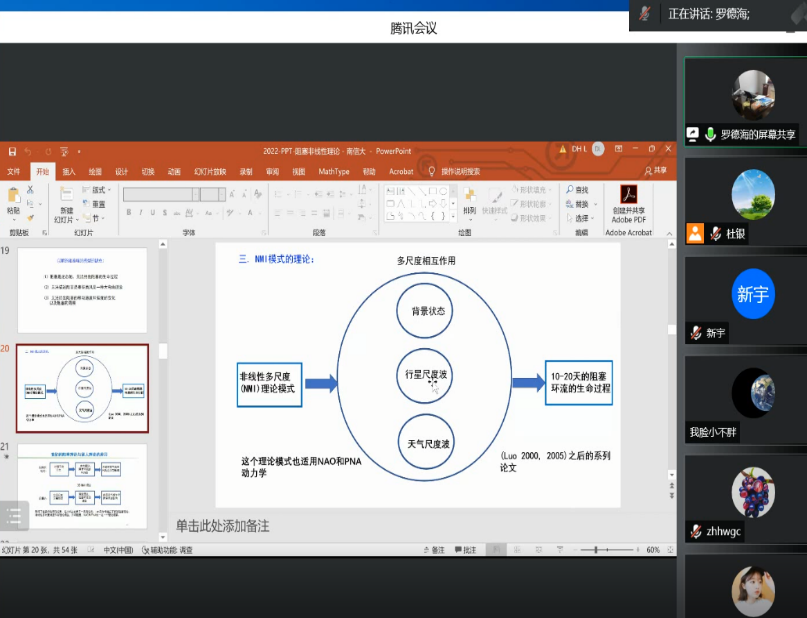807x618 pixels.
Task: Click the muted microphone icon next to zhhwgc
Action: (x=696, y=531)
